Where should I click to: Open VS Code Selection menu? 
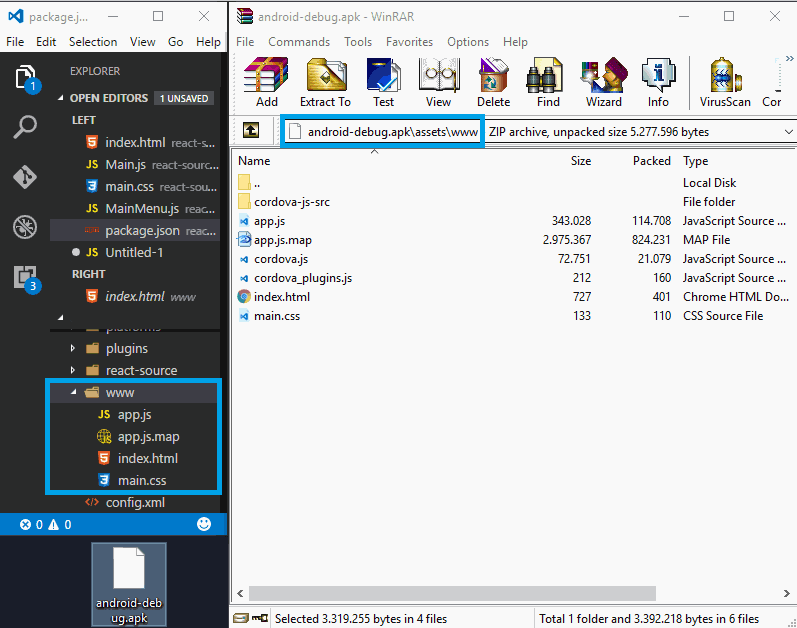coord(93,42)
